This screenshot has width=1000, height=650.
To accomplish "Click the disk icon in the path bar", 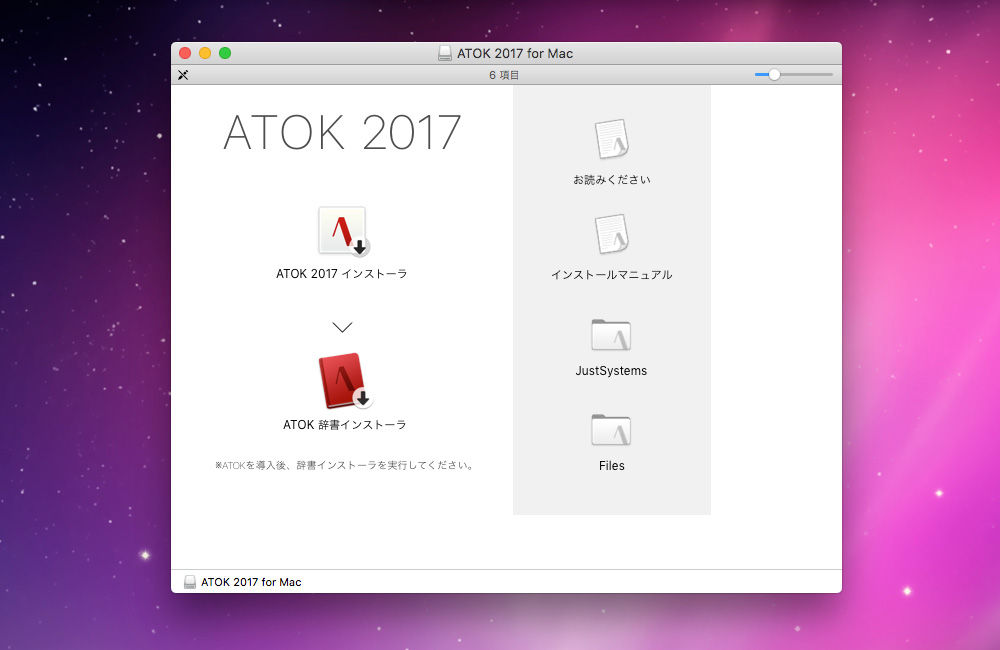I will (x=189, y=582).
